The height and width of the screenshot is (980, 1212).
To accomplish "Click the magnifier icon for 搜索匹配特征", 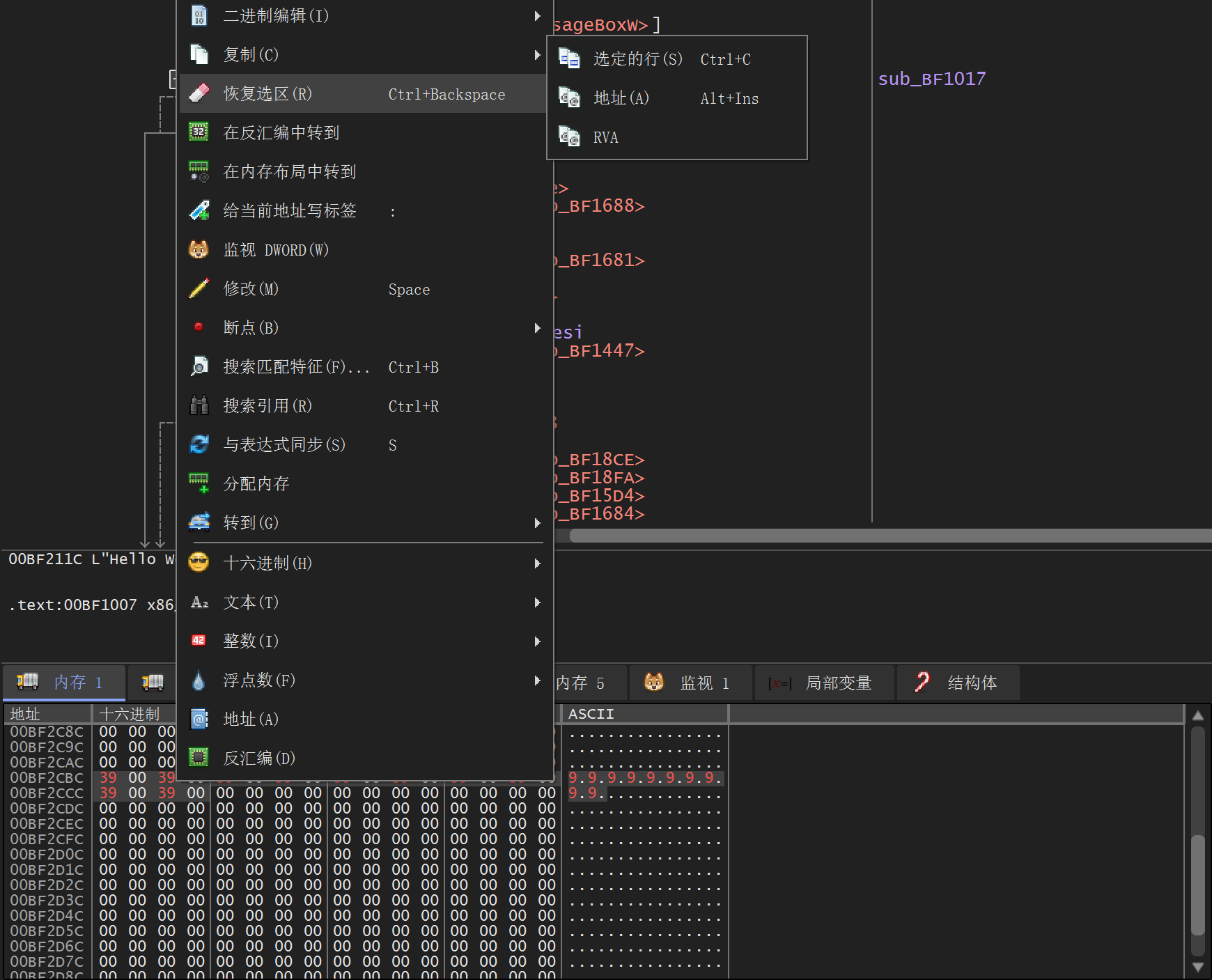I will [199, 366].
